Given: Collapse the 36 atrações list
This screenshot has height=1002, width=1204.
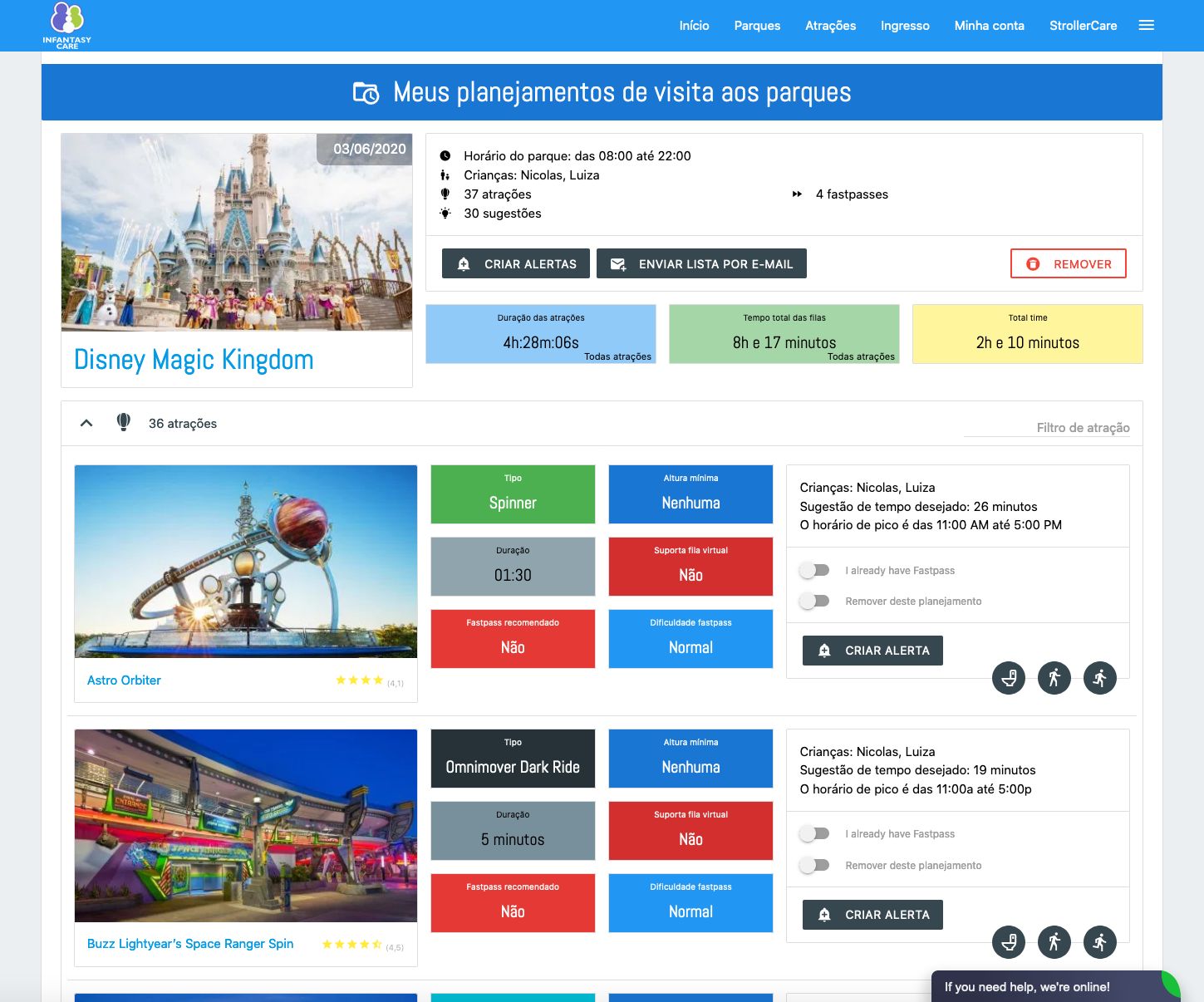Looking at the screenshot, I should click(x=86, y=424).
